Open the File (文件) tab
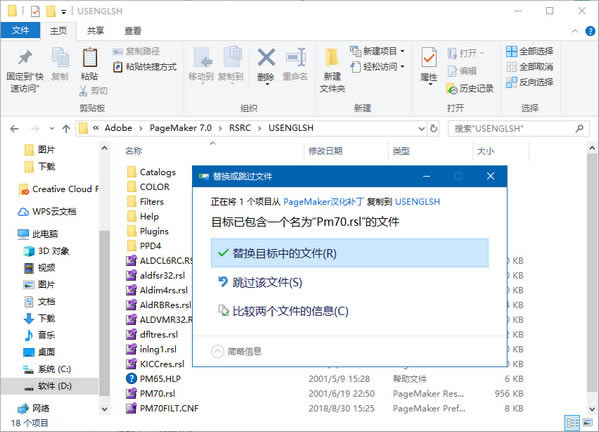The height and width of the screenshot is (432, 599). [x=20, y=30]
